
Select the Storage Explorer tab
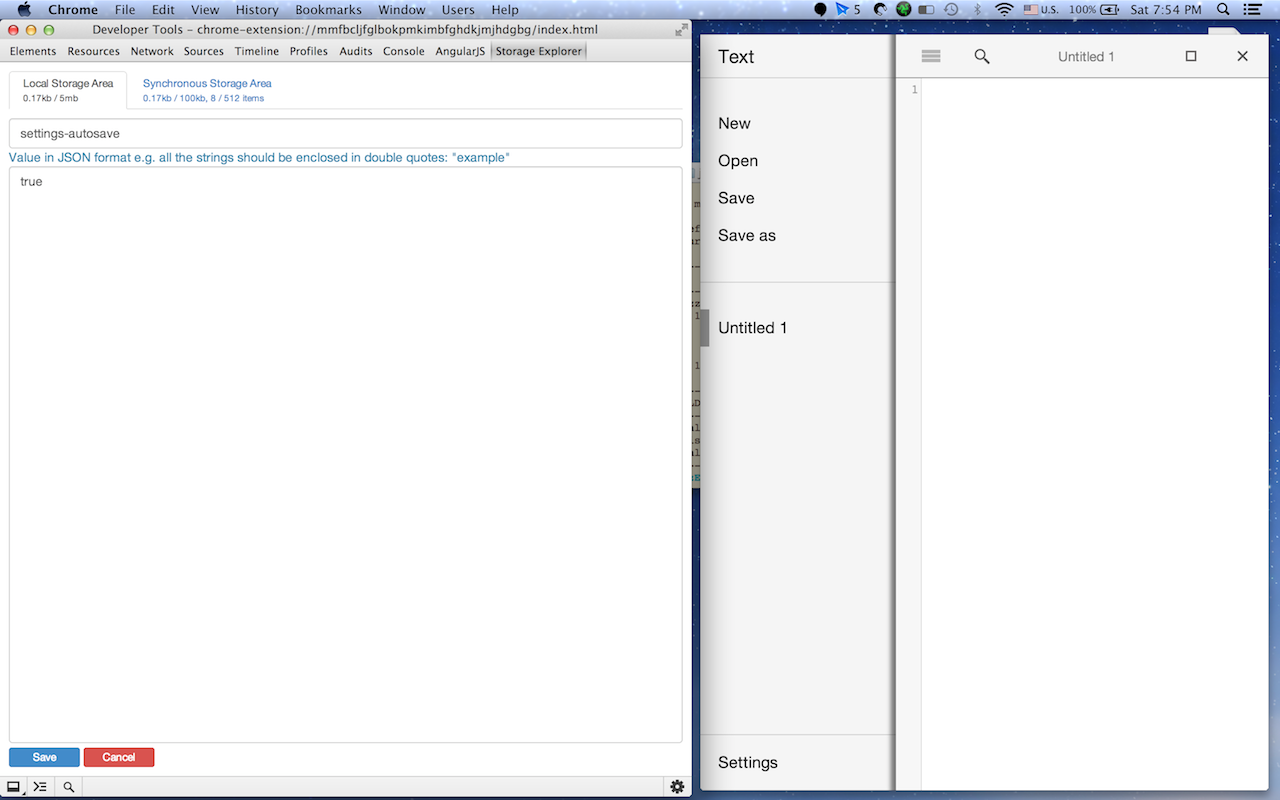point(539,51)
